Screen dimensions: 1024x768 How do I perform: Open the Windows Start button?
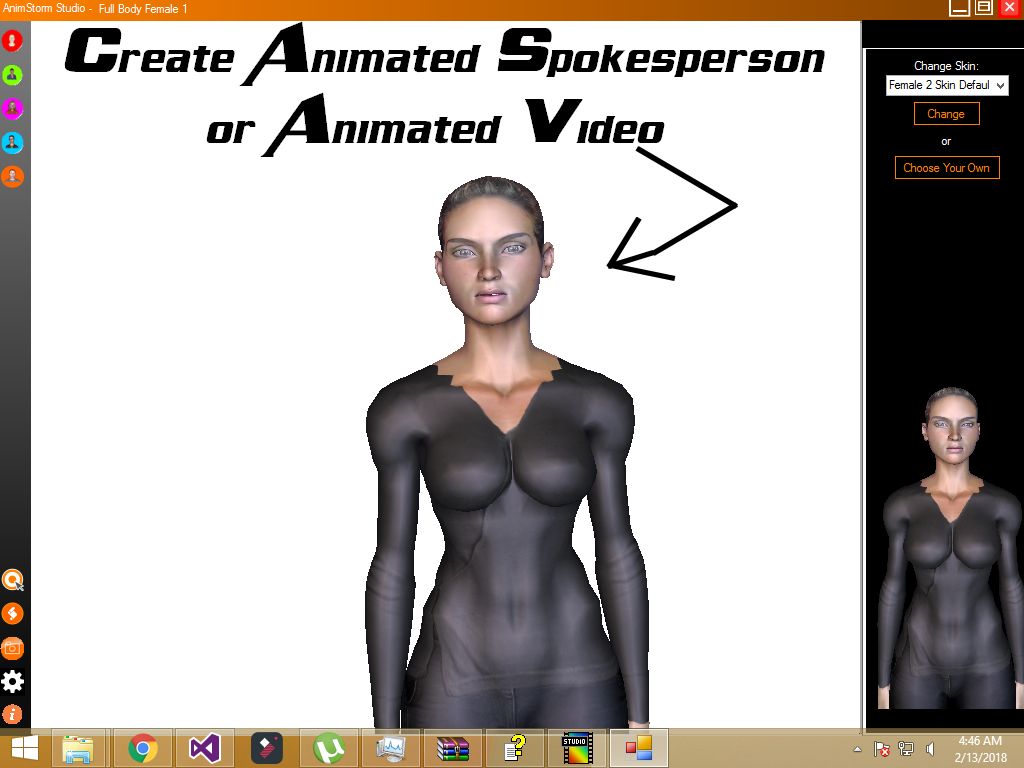pos(25,748)
